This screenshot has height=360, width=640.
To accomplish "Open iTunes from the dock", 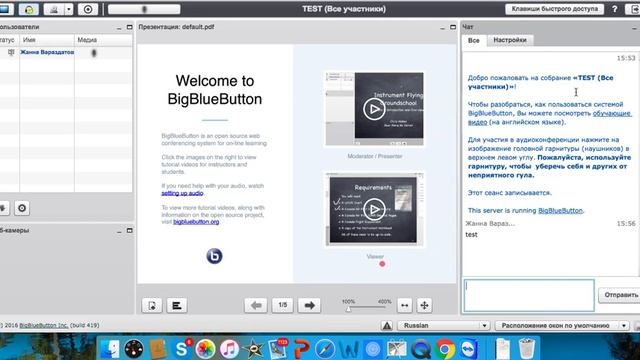I will [229, 349].
